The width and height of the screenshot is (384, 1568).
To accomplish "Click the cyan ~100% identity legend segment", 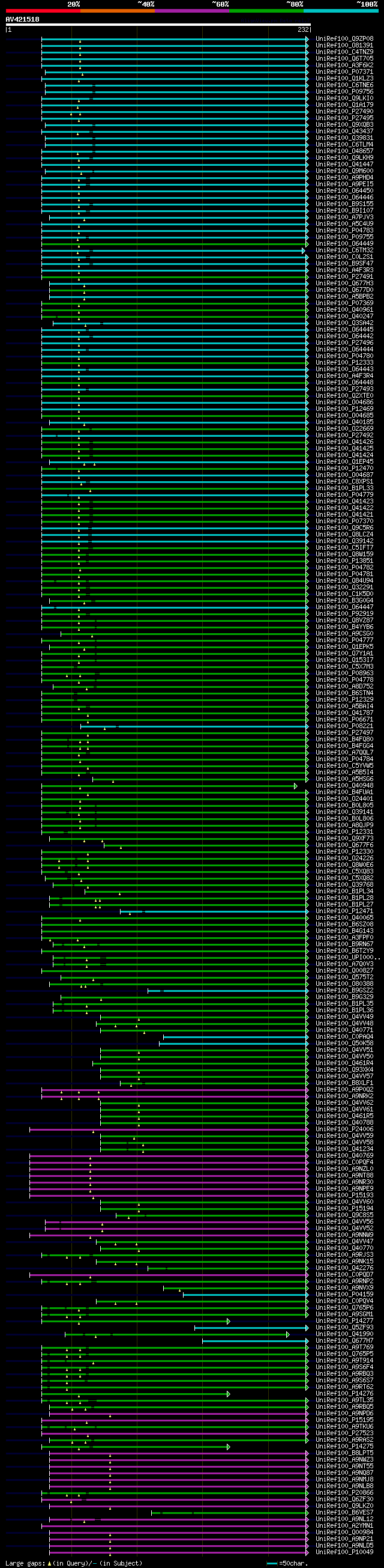I will (340, 10).
